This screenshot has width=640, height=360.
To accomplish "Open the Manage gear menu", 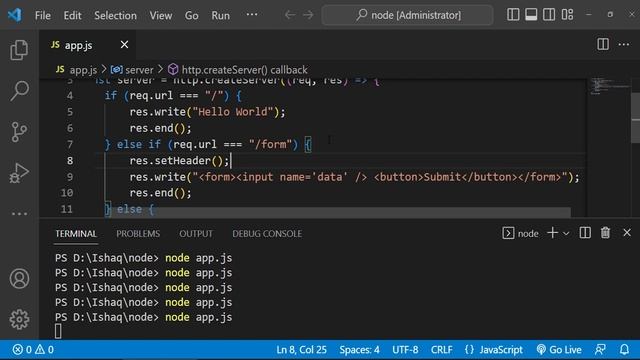I will (19, 319).
